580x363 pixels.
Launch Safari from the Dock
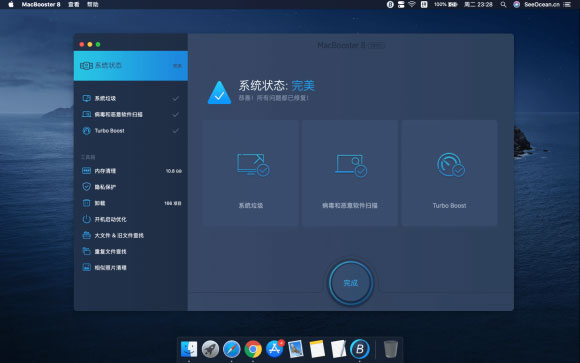click(232, 349)
